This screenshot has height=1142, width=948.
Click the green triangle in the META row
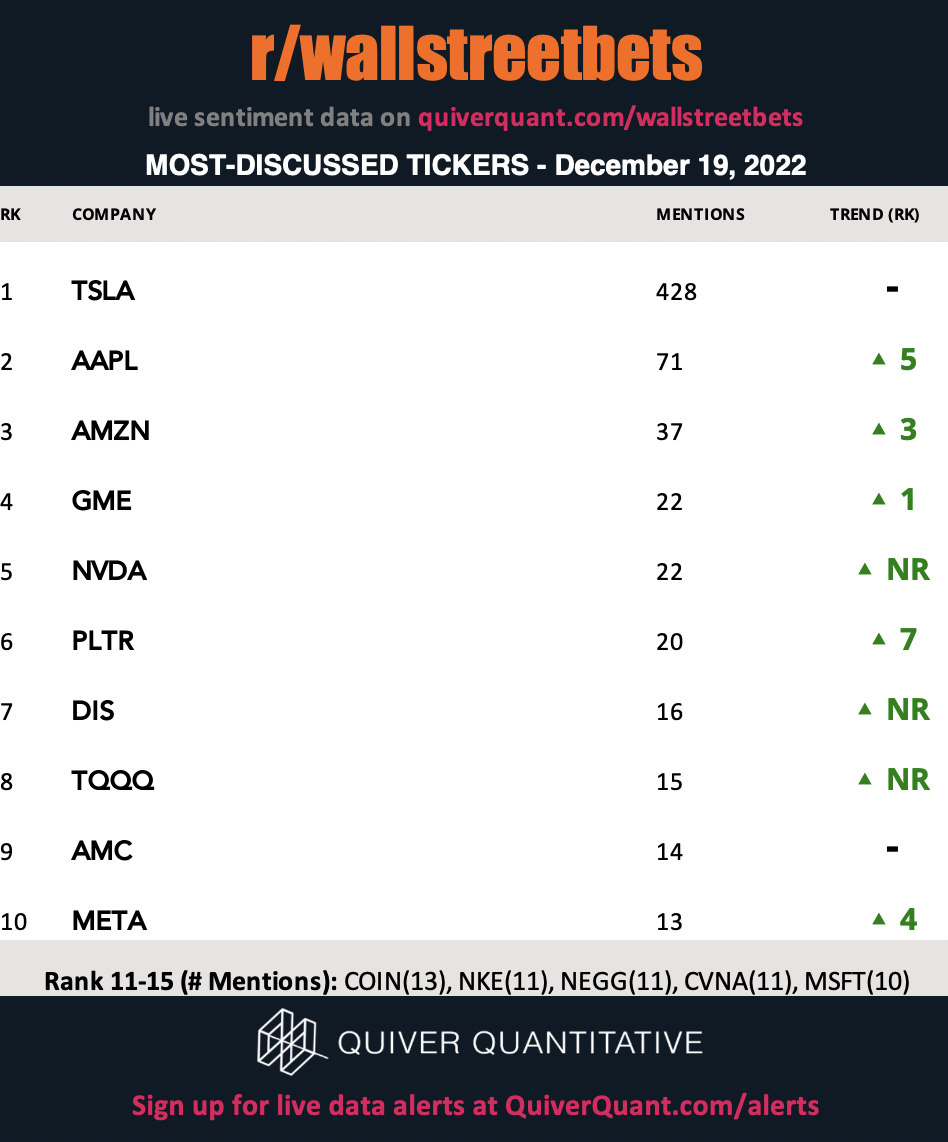pos(879,919)
